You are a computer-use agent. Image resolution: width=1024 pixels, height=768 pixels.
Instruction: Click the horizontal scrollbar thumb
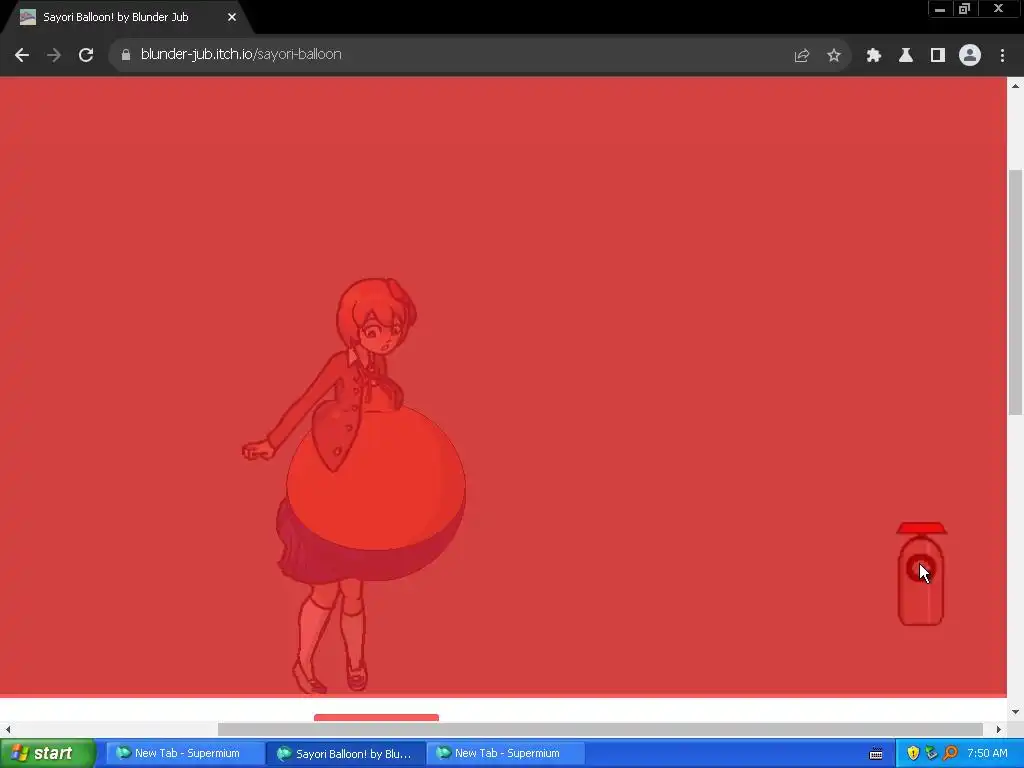click(600, 729)
